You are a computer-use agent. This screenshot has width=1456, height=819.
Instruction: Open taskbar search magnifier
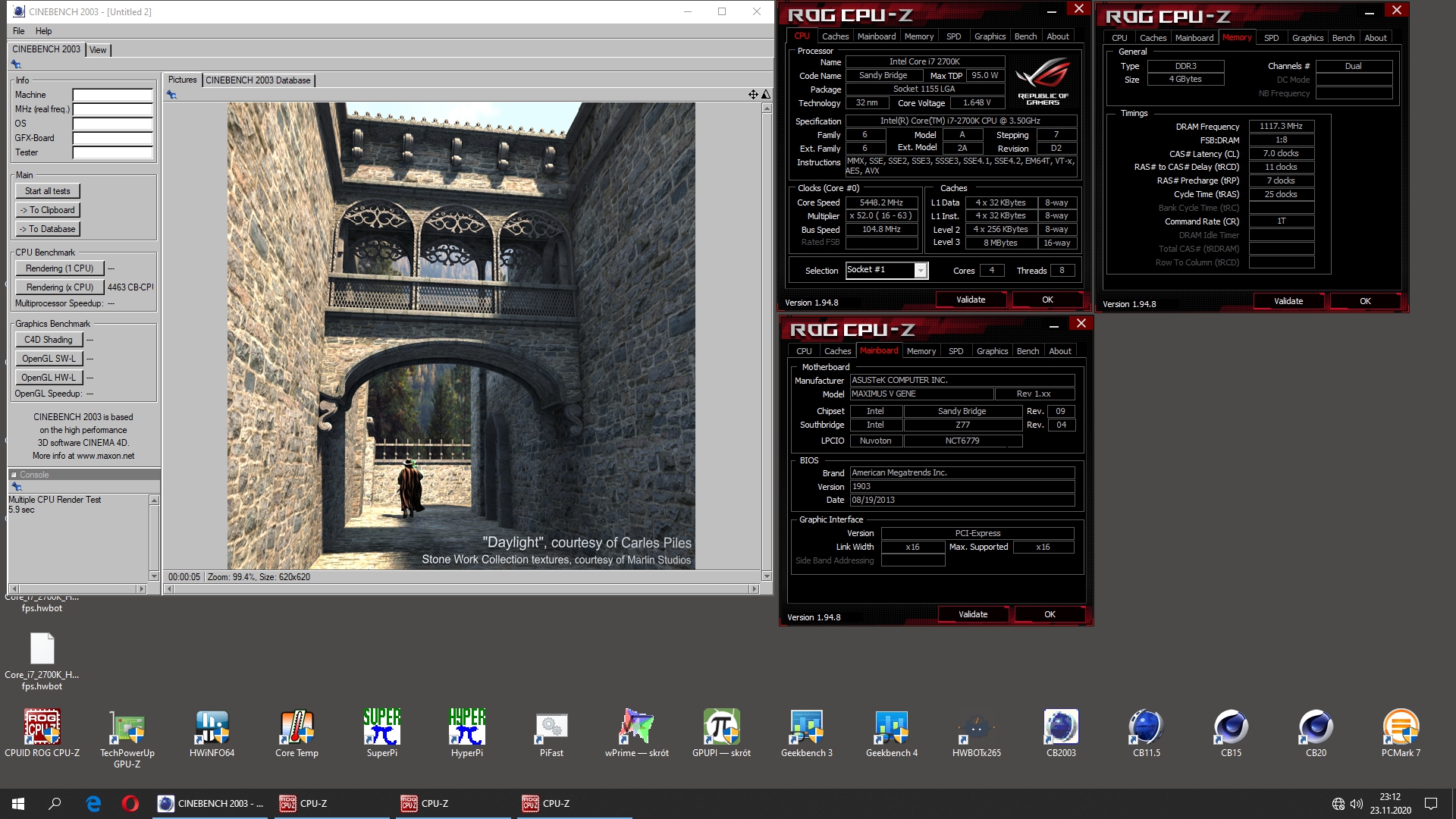(55, 804)
